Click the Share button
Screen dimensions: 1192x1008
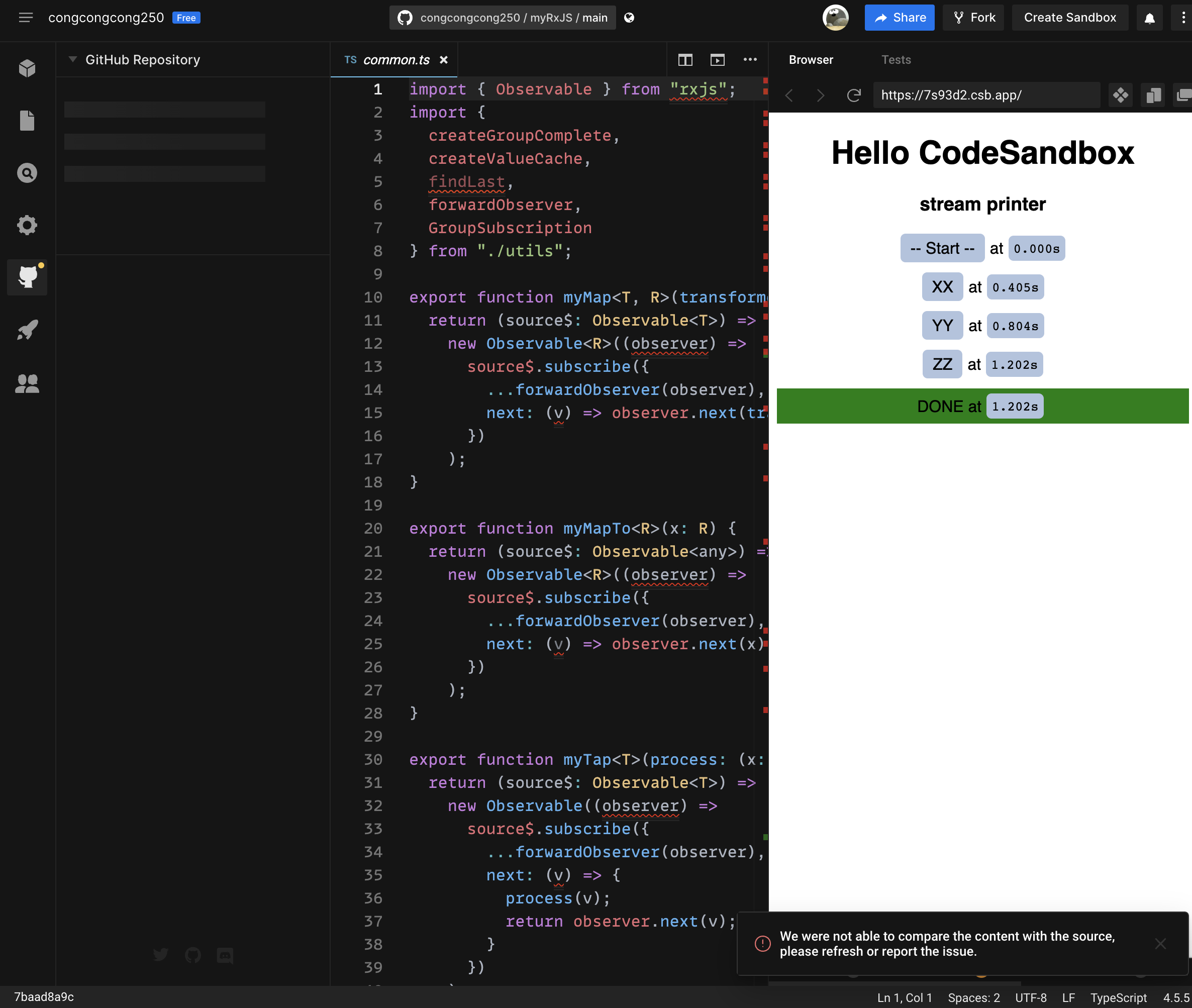pyautogui.click(x=899, y=18)
